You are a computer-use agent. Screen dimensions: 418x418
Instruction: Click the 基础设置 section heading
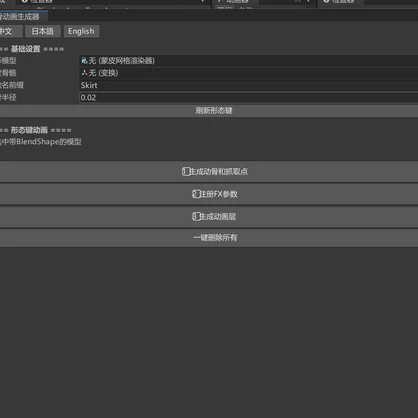25,49
